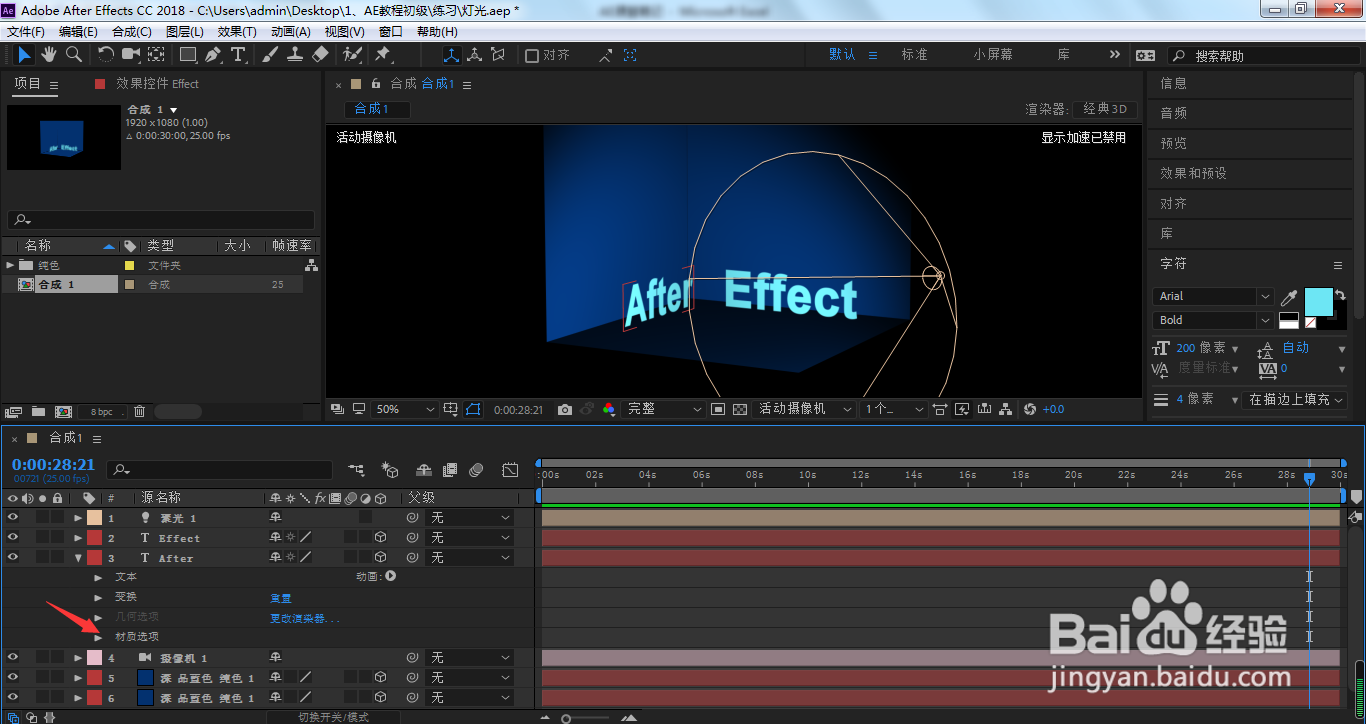Hide the After text layer
Viewport: 1366px width, 724px height.
[13, 557]
